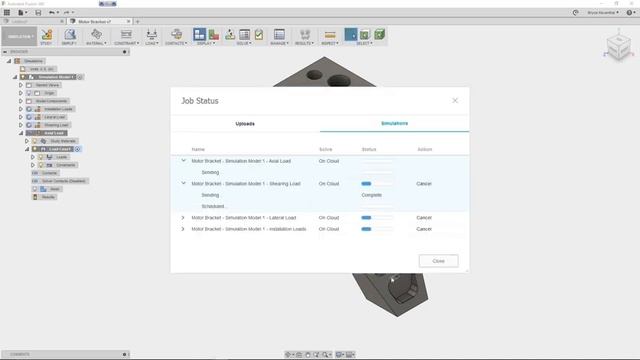Viewport: 640px width, 360px height.
Task: Click the Results tool icon
Action: coord(305,35)
